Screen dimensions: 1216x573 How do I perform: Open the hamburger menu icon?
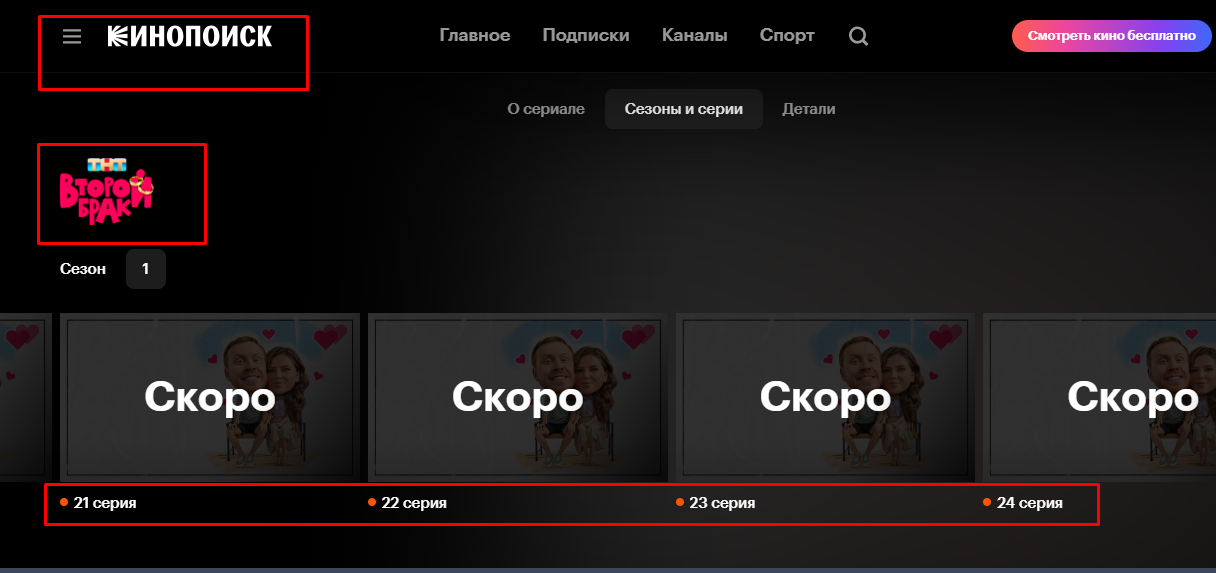tap(72, 37)
